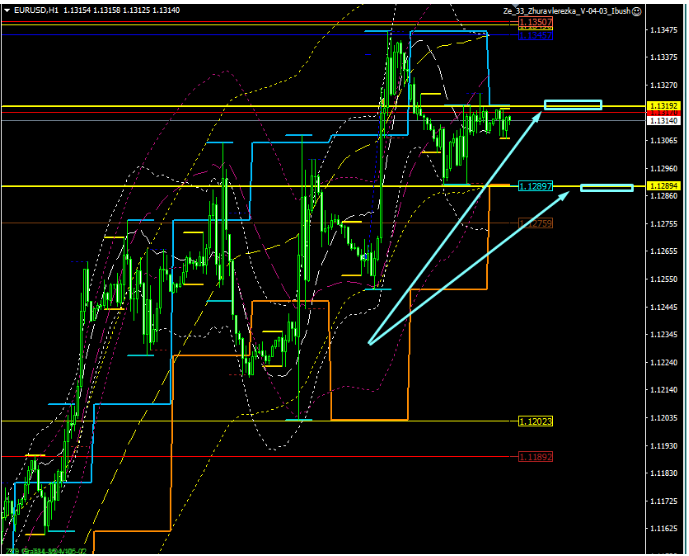This screenshot has height=556, width=689.
Task: Open the chart menu triangle beside EURUSD,H1
Action: click(x=7, y=10)
